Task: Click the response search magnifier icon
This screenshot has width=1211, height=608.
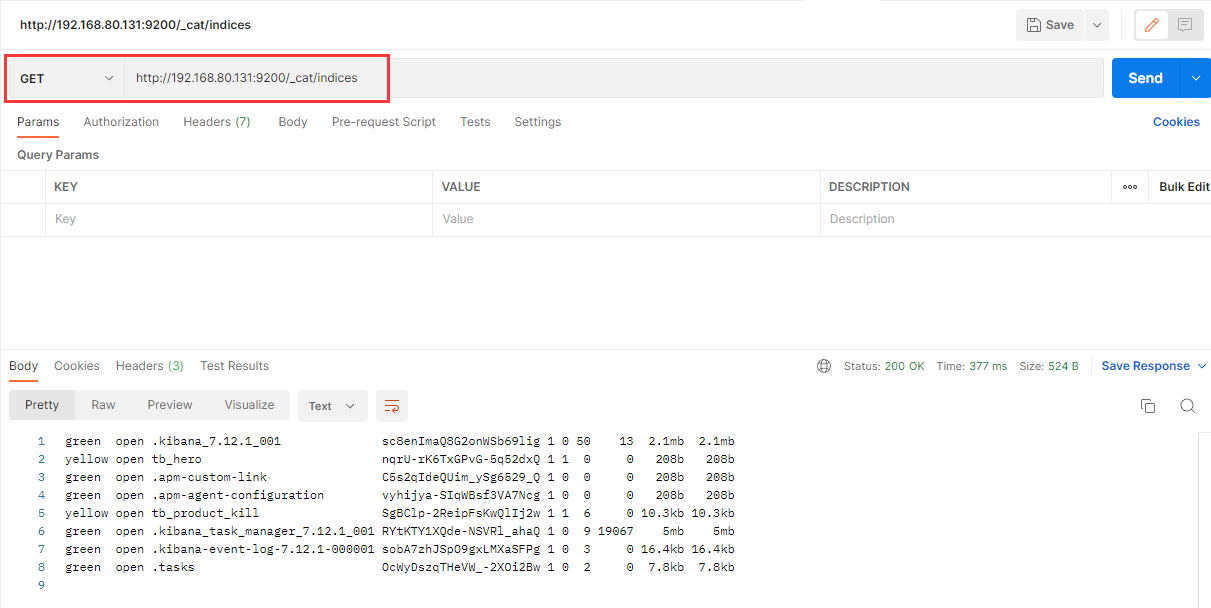Action: (x=1187, y=406)
